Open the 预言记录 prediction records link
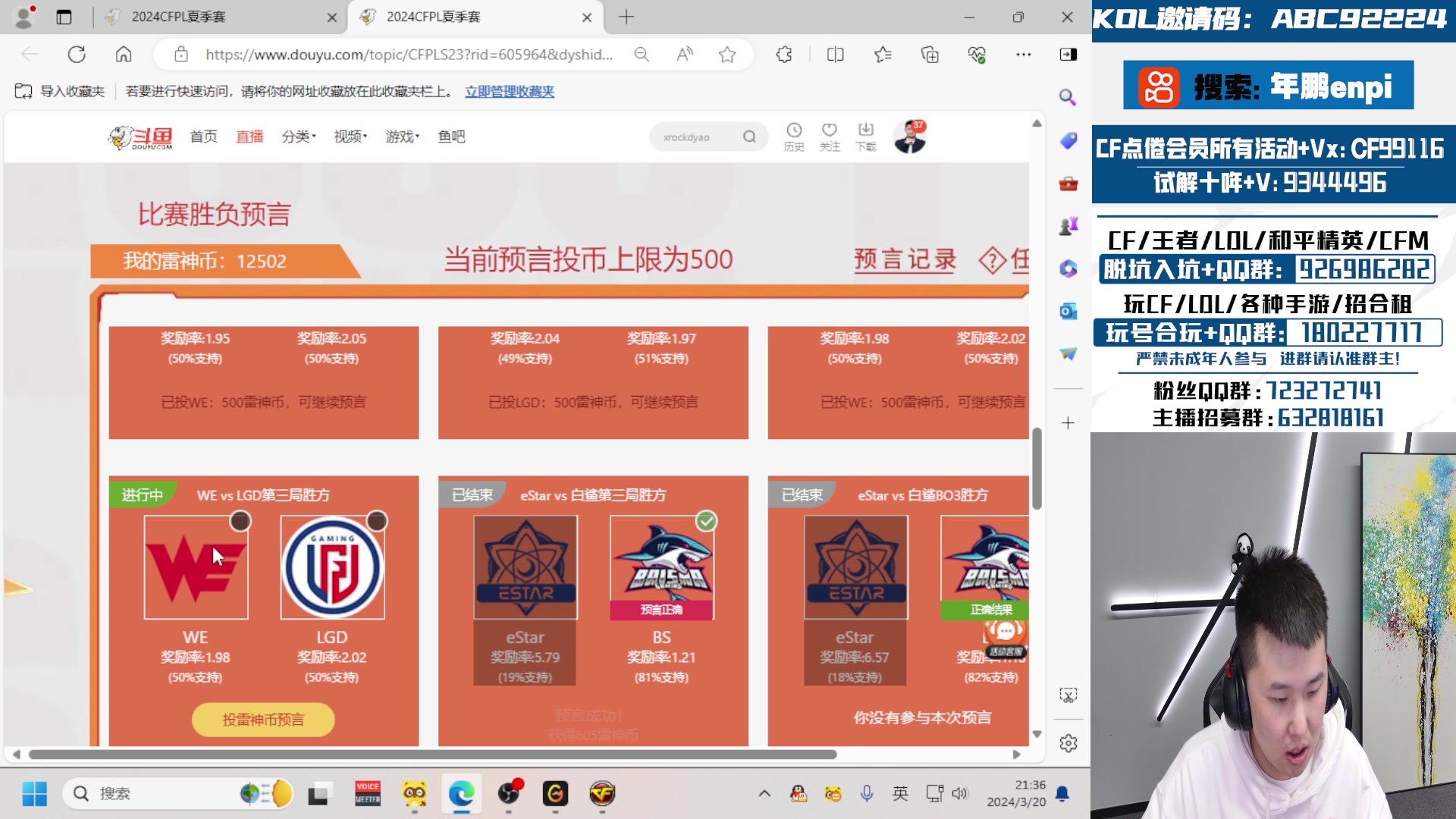1456x819 pixels. tap(905, 260)
